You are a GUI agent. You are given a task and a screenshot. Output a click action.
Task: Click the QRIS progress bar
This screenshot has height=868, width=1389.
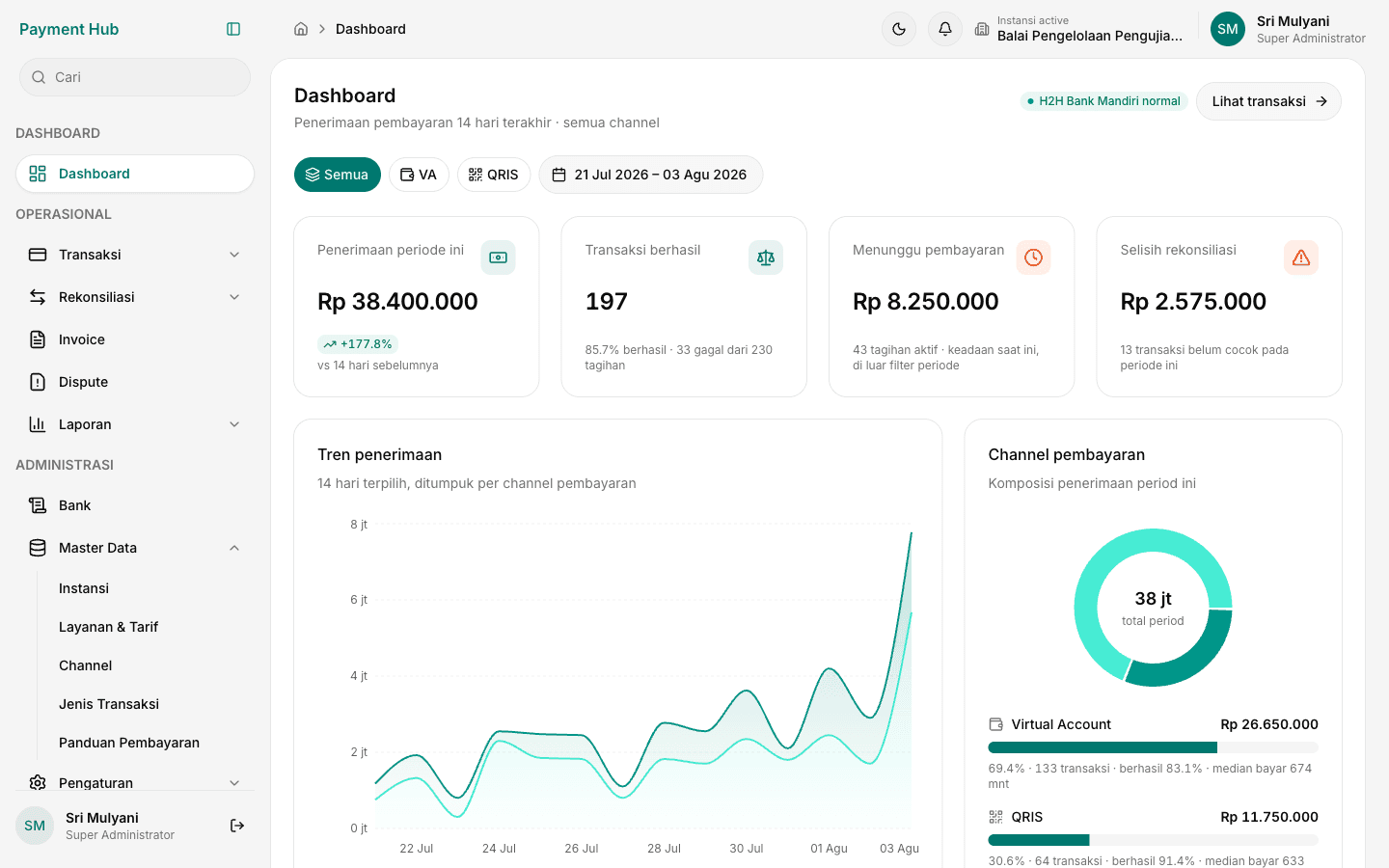coord(1153,840)
